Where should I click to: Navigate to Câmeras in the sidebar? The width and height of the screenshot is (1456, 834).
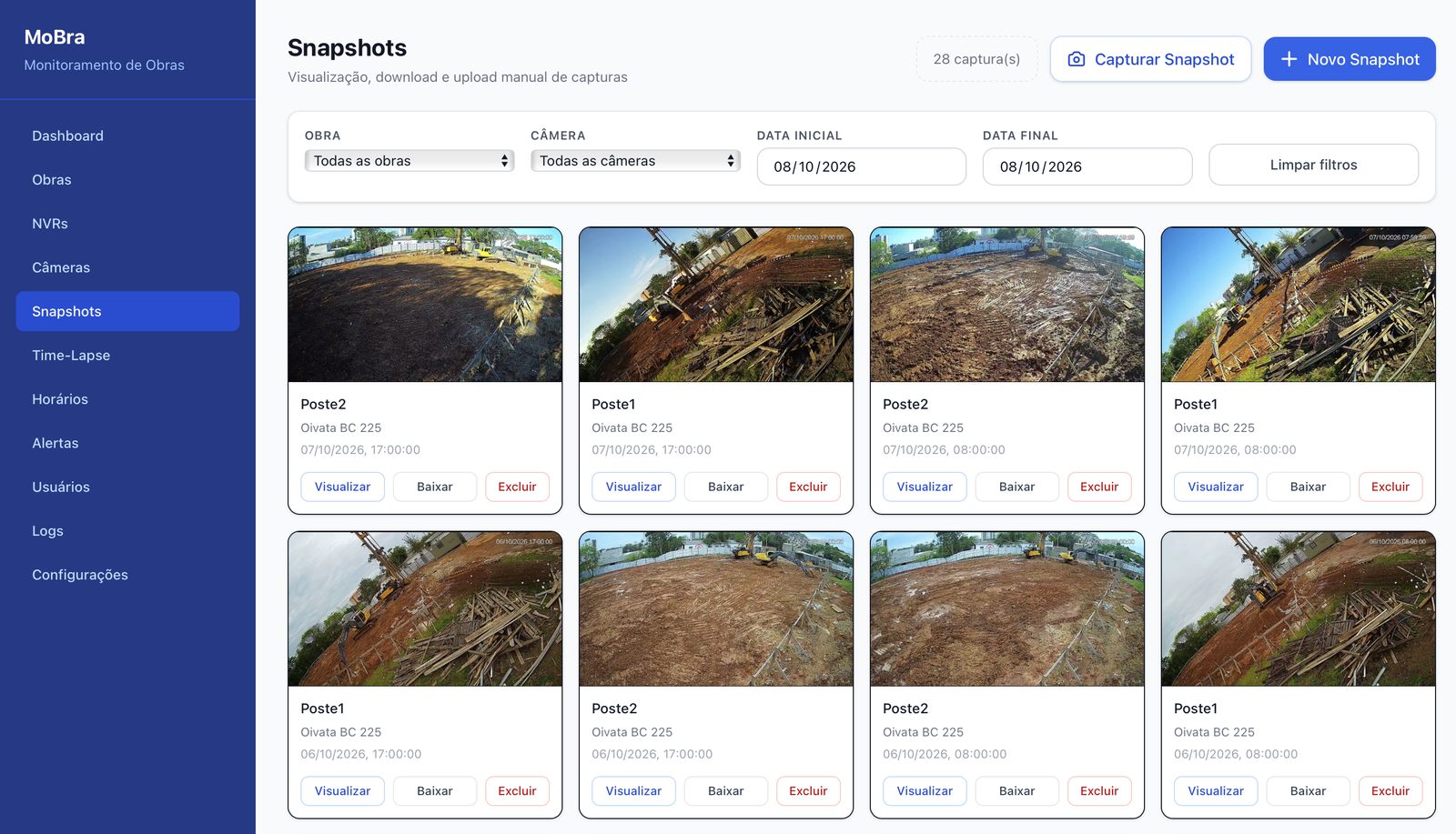[127, 267]
